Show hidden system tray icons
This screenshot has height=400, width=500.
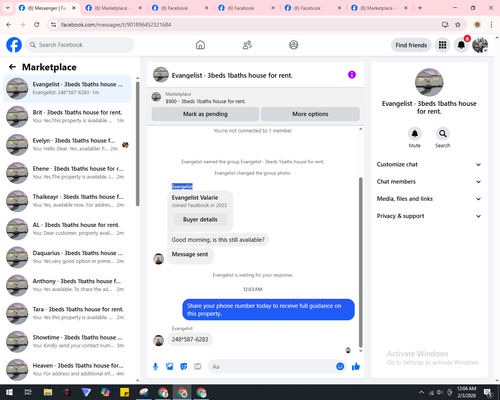(421, 392)
